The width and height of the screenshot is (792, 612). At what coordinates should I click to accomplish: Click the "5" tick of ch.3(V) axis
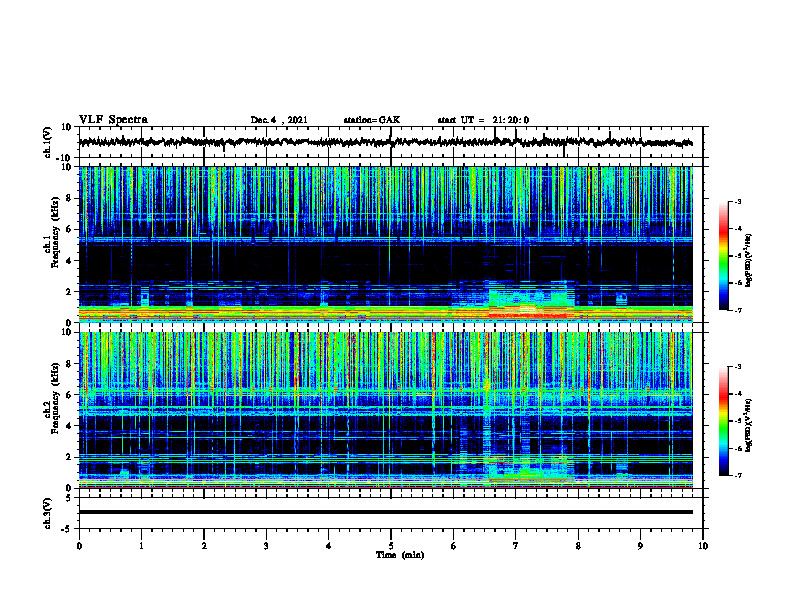tap(69, 498)
